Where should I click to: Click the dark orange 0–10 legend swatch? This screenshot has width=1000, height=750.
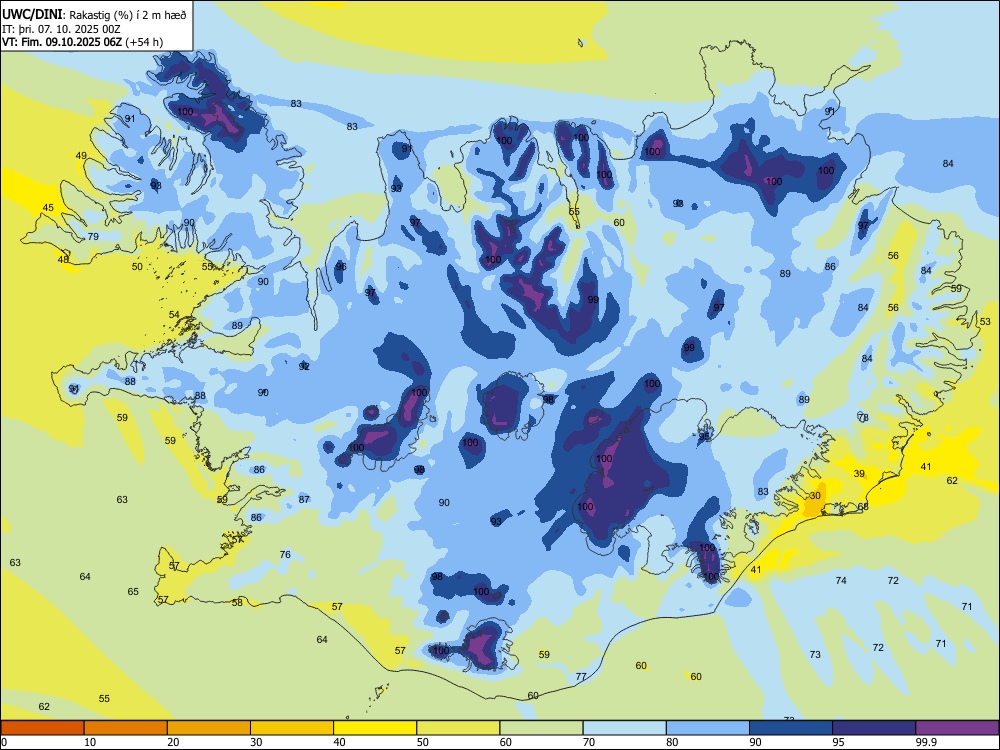(42, 728)
